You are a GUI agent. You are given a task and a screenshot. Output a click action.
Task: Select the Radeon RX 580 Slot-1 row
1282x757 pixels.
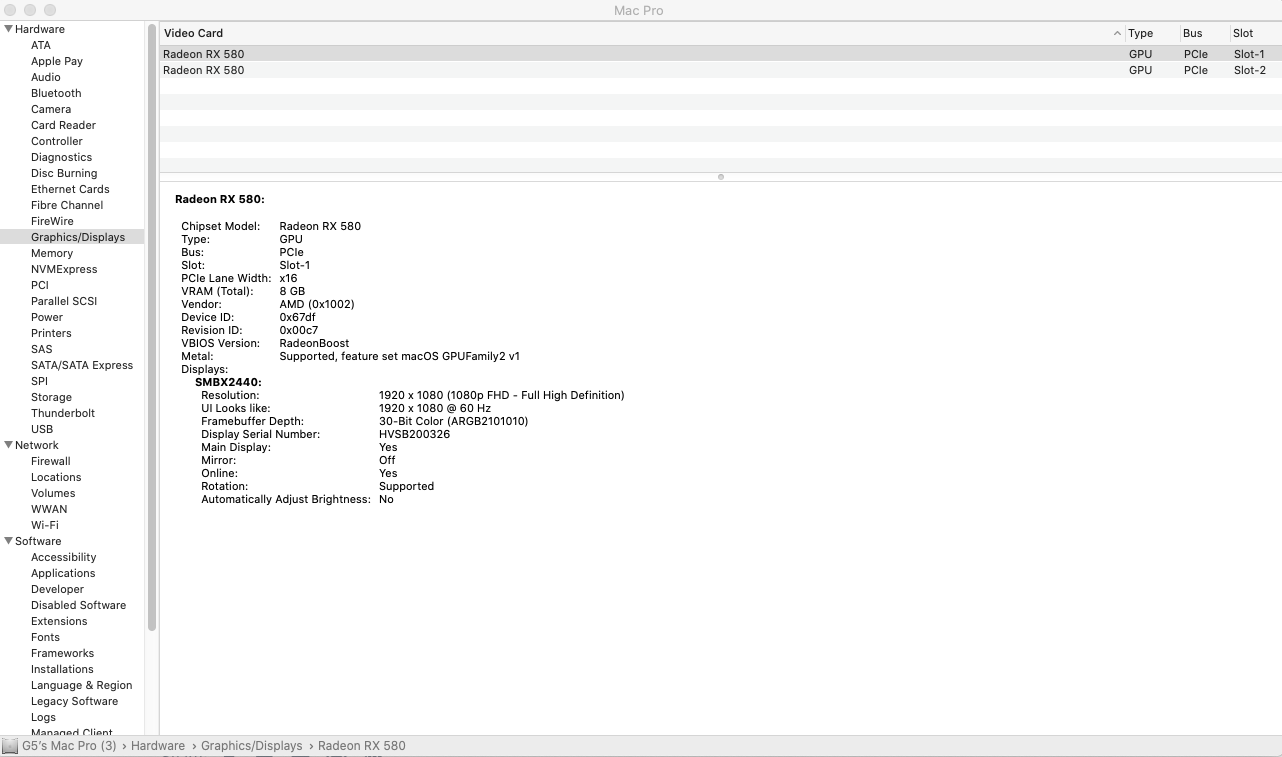[720, 54]
